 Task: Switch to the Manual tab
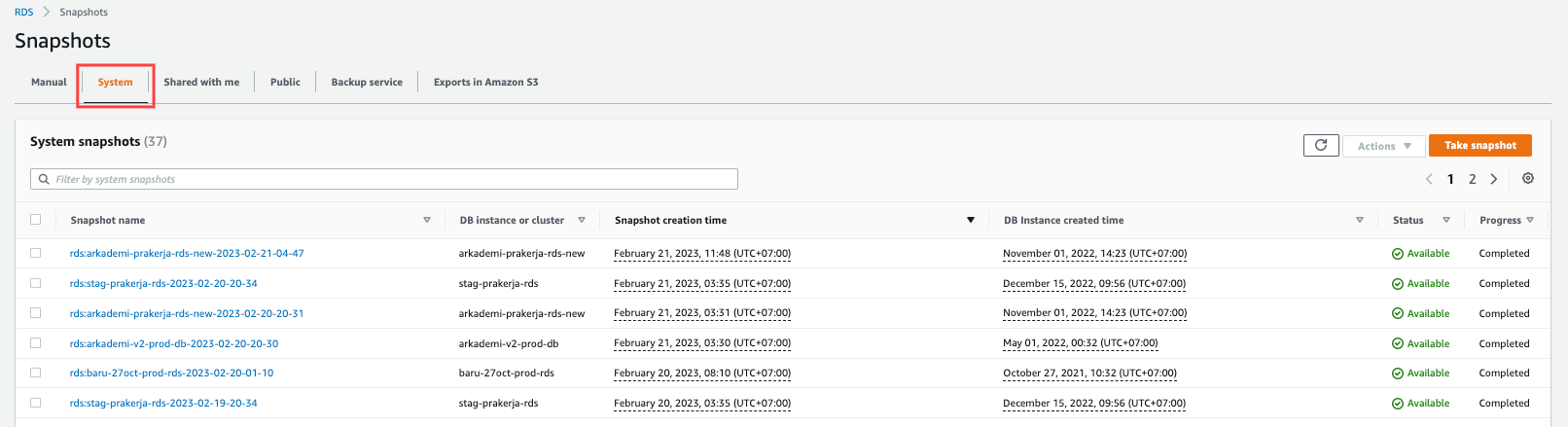point(49,83)
